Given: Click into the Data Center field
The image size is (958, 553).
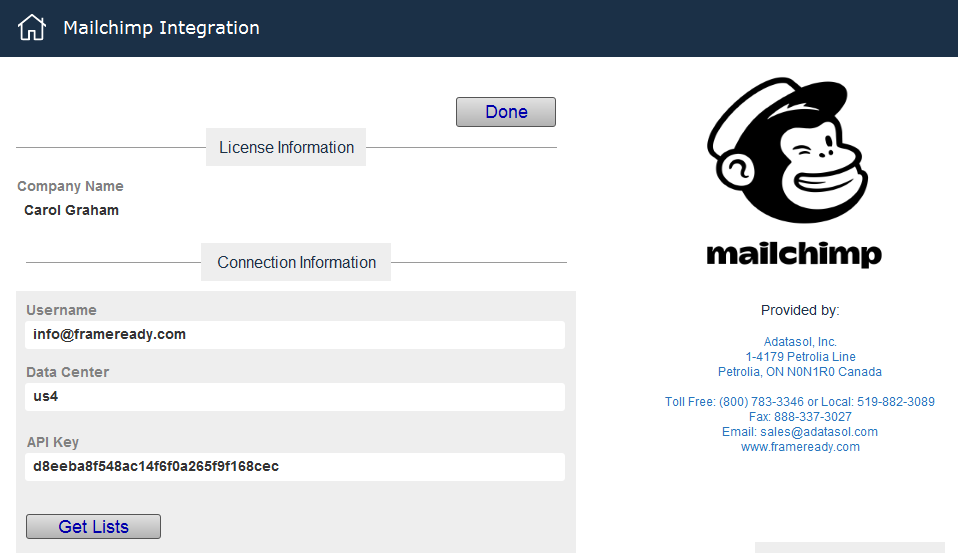Looking at the screenshot, I should pyautogui.click(x=294, y=397).
